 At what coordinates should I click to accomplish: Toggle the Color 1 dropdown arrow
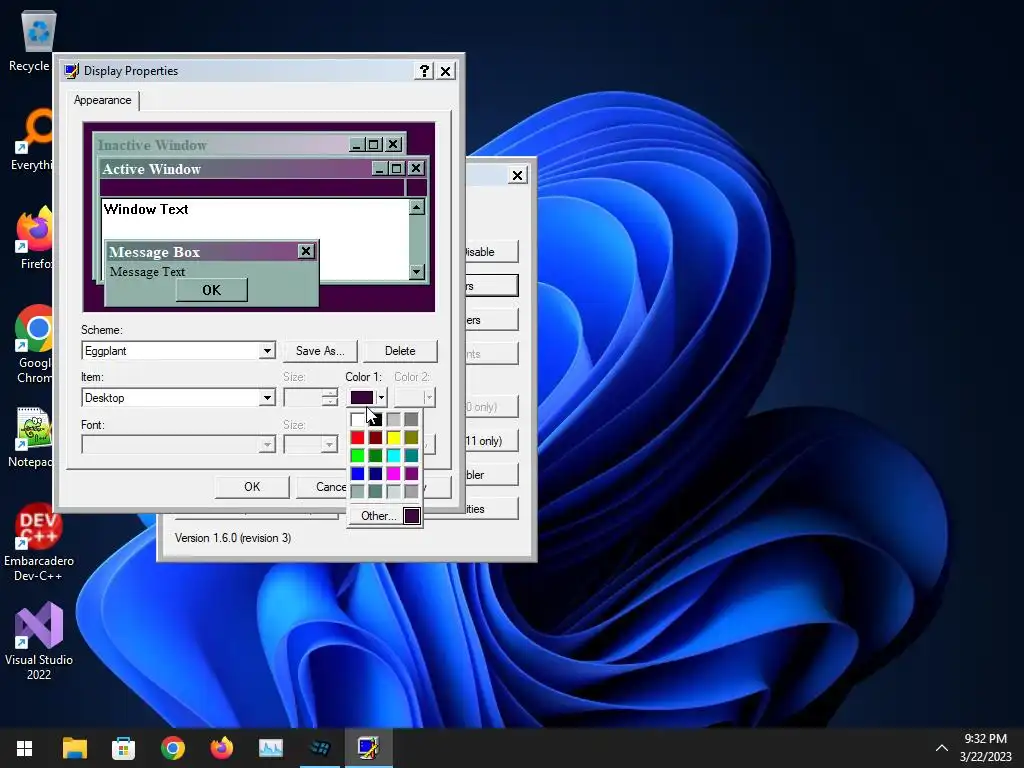click(x=381, y=397)
